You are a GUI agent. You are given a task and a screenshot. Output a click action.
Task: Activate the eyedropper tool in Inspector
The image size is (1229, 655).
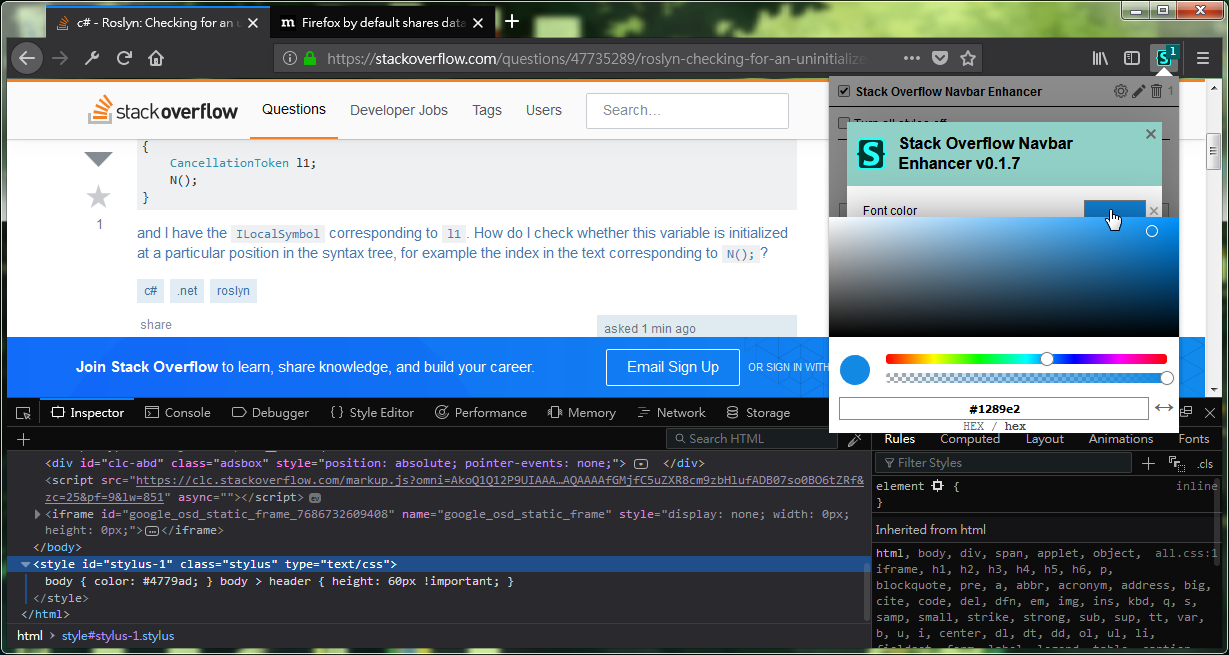(855, 439)
